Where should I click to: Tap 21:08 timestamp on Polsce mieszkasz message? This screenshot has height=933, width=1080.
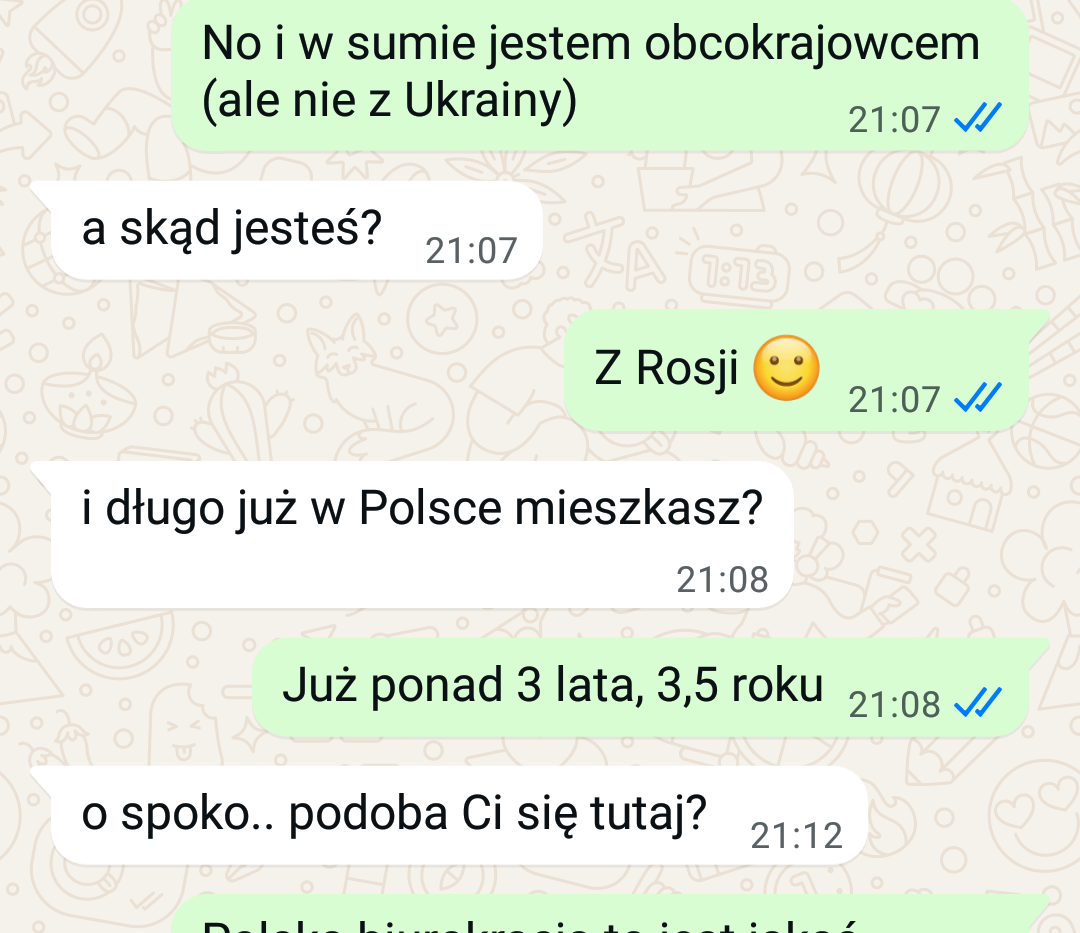point(722,580)
